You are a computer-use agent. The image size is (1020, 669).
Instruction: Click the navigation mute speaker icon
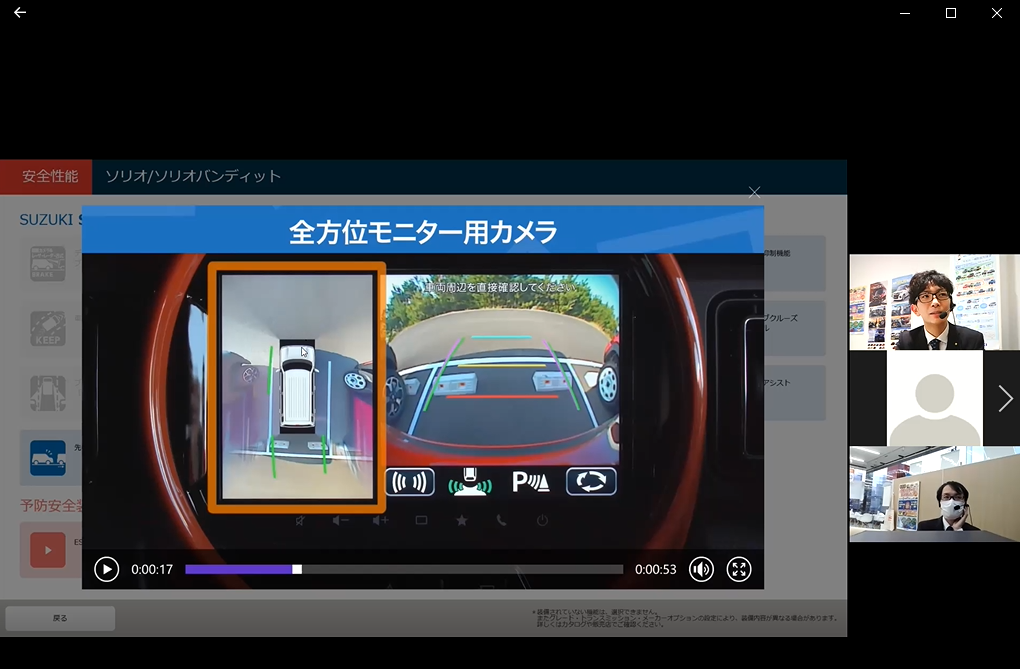pyautogui.click(x=300, y=521)
